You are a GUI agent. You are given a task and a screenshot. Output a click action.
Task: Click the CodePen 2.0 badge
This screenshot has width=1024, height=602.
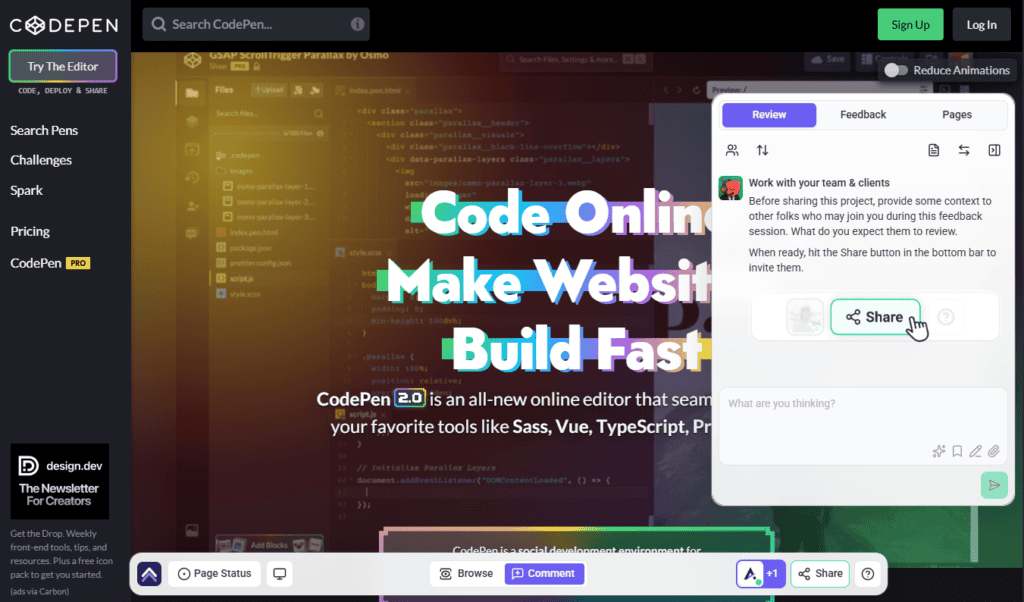coord(409,398)
